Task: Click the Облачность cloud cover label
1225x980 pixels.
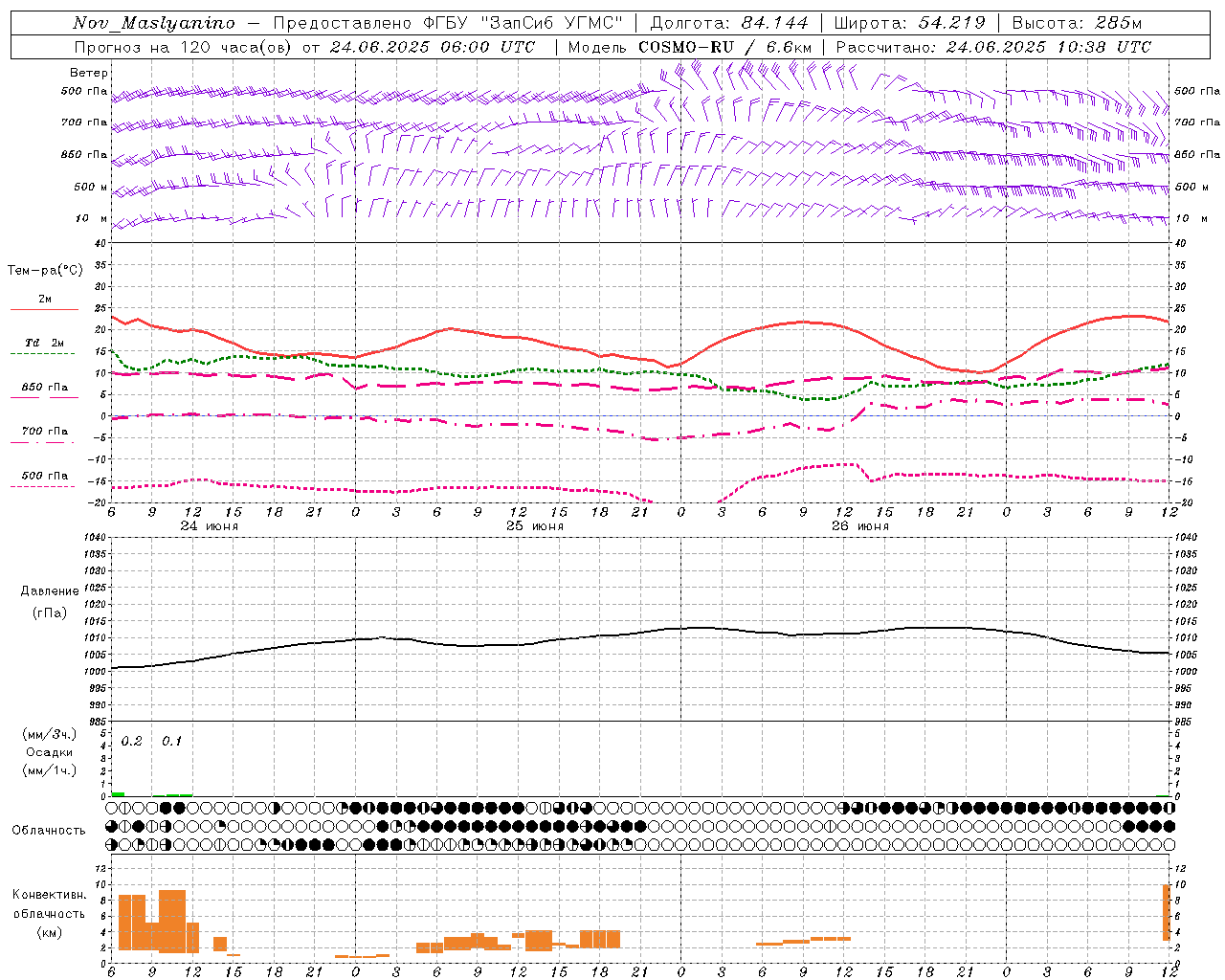Action: (x=49, y=831)
